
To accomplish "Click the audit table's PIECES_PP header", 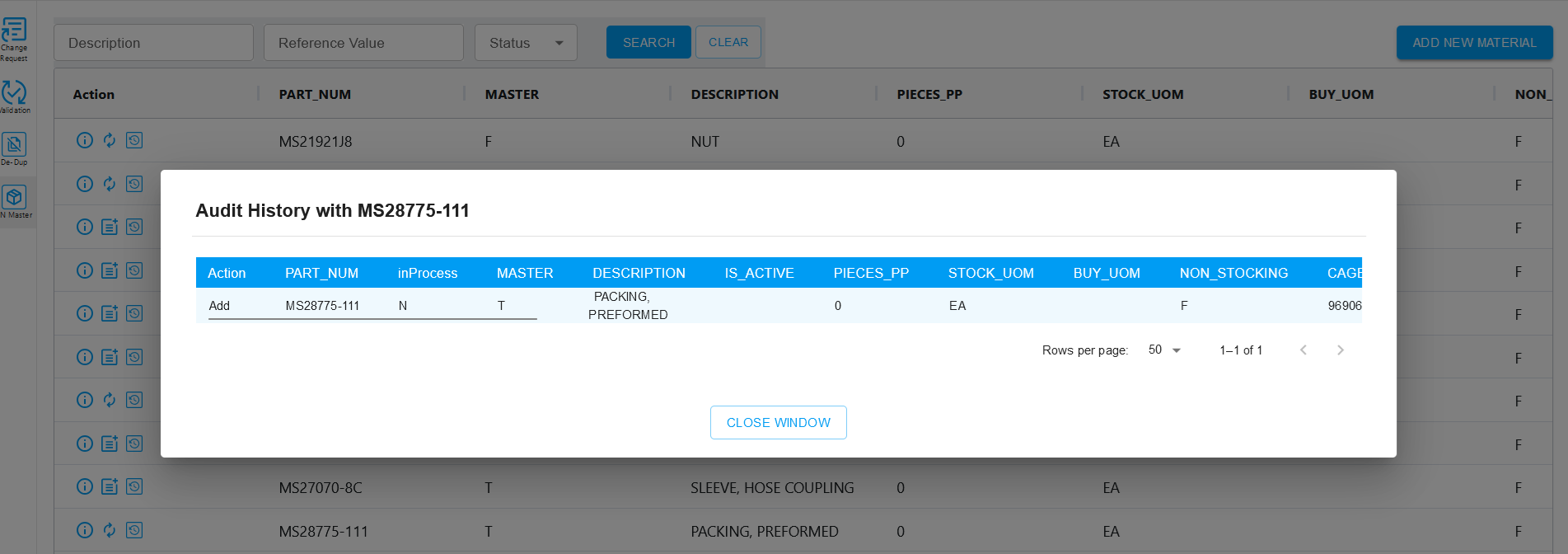I will (871, 273).
